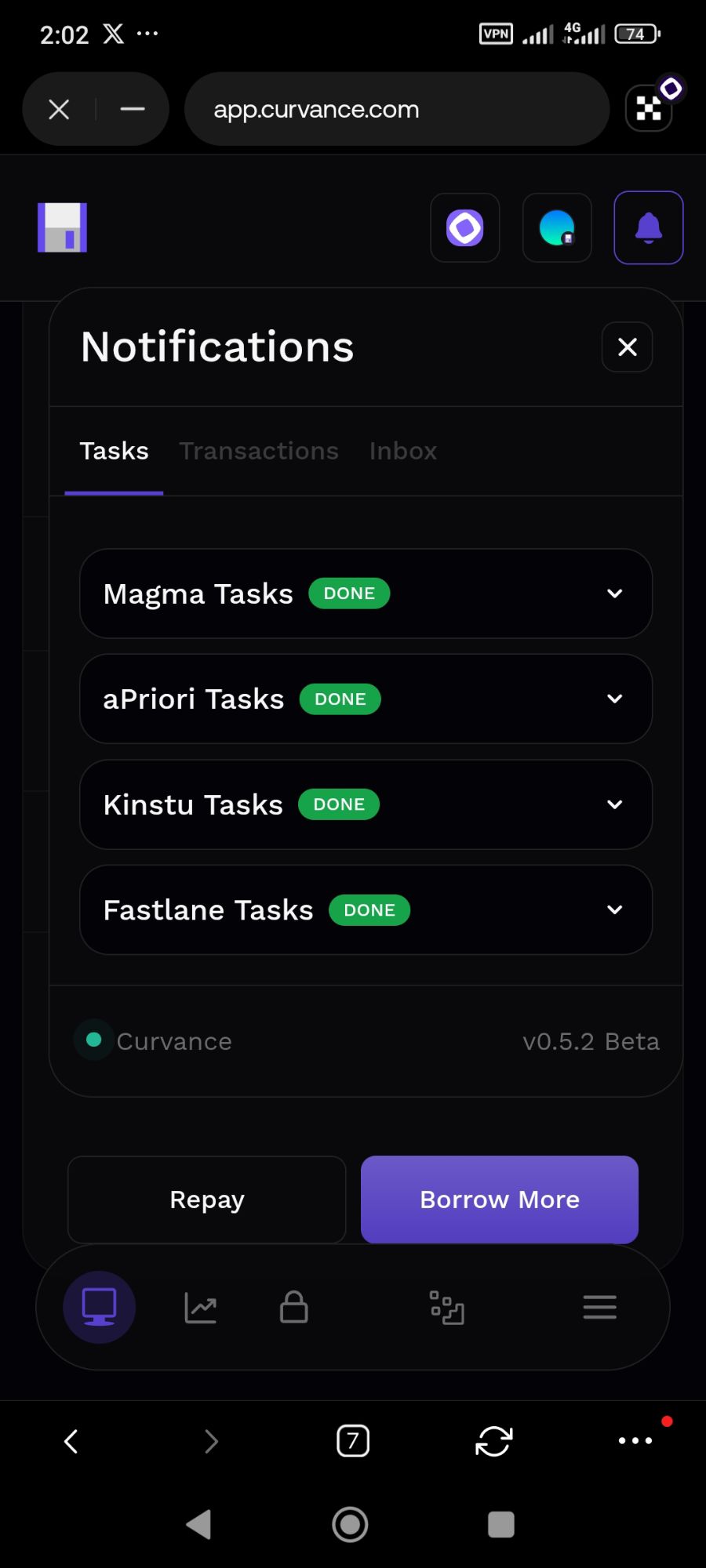Click the floppy disk Curvance logo
This screenshot has width=706, height=1568.
[x=63, y=228]
